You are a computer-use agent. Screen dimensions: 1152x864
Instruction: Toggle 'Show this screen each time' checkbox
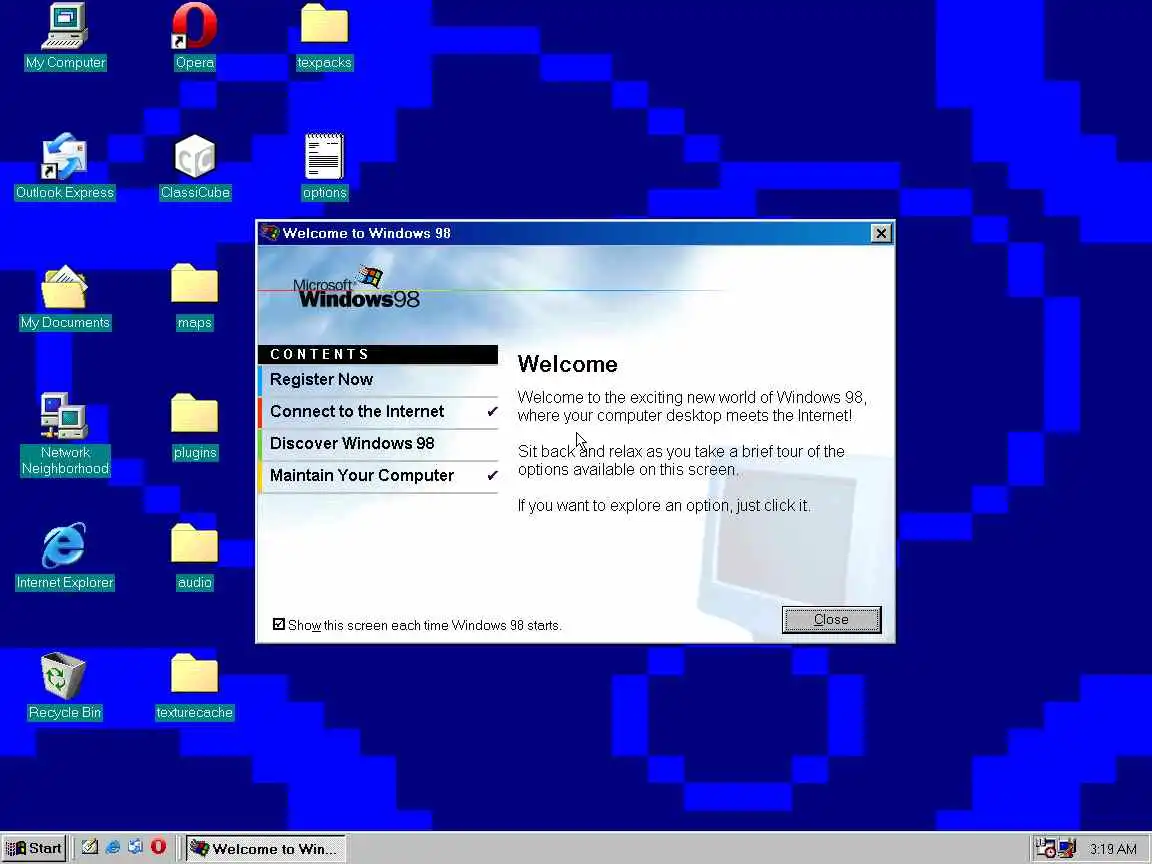click(x=278, y=624)
